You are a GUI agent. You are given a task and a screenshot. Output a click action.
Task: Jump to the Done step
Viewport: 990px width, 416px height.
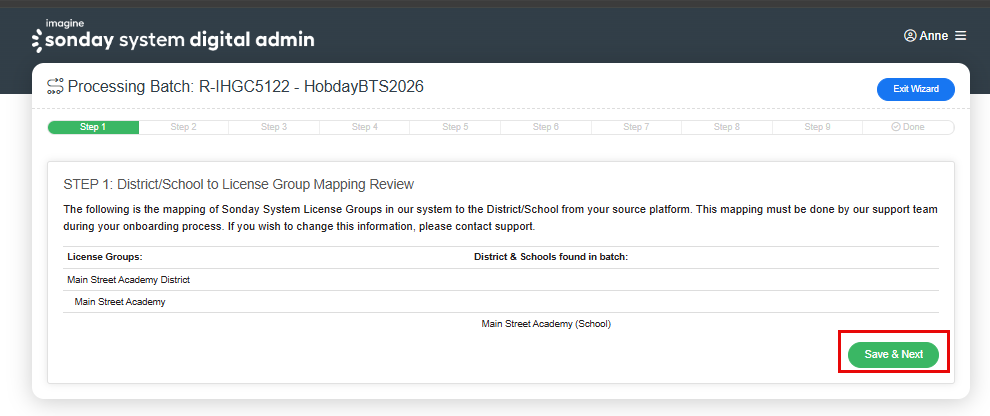tap(908, 127)
